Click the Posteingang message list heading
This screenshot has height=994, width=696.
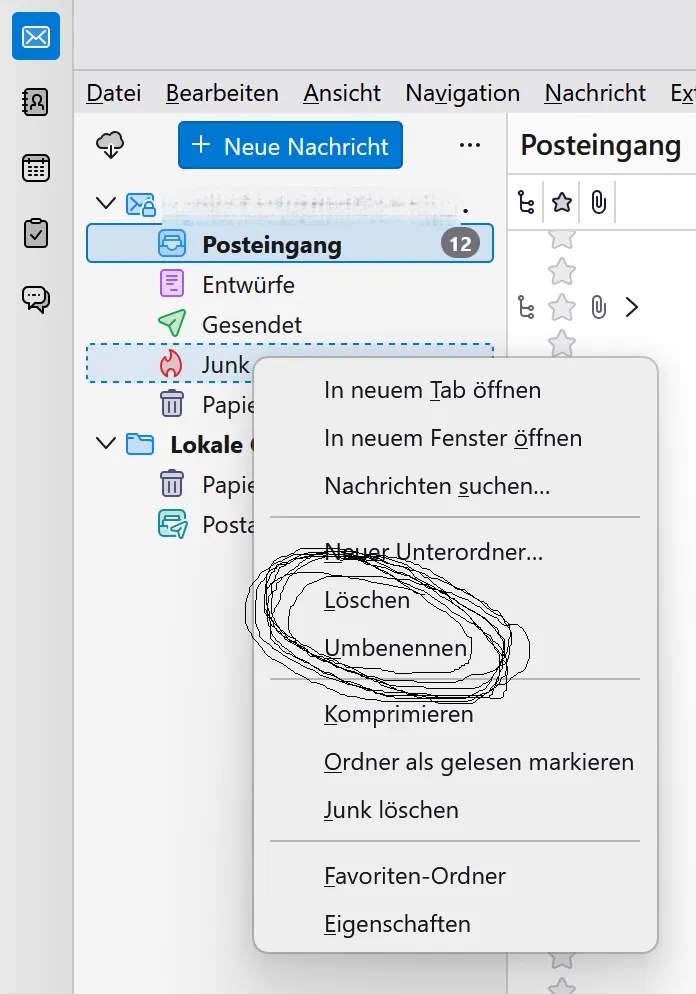600,145
